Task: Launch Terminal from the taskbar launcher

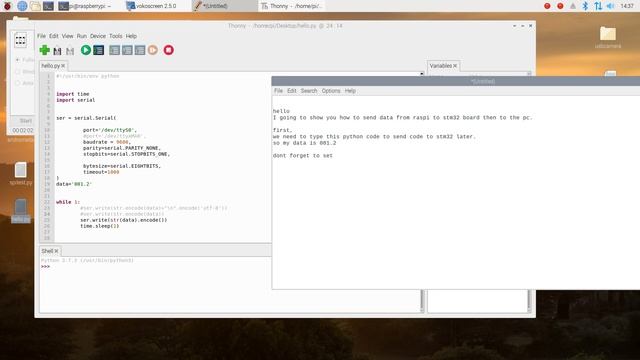Action: (x=48, y=6)
